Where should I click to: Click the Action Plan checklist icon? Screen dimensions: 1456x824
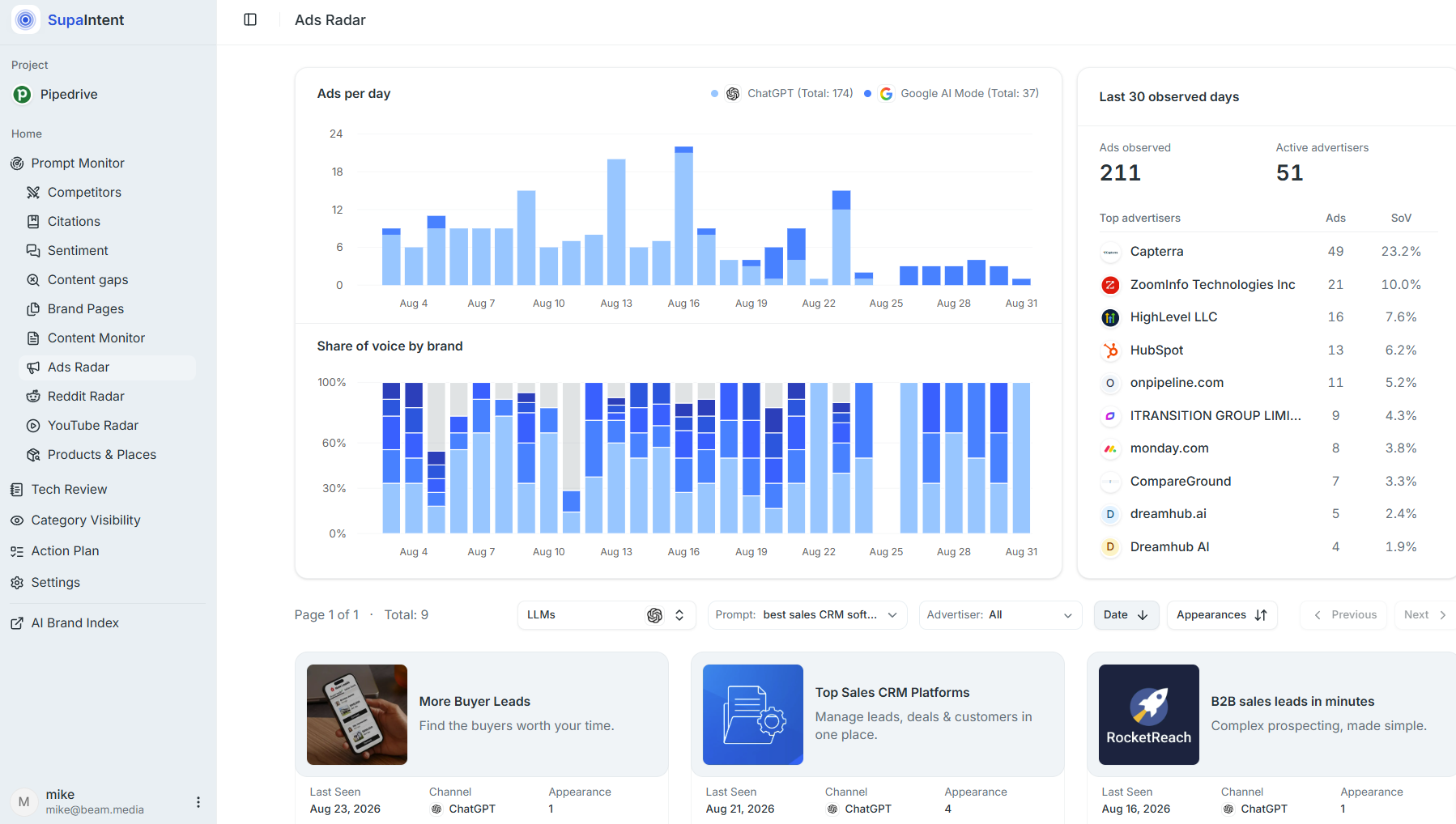(x=17, y=551)
